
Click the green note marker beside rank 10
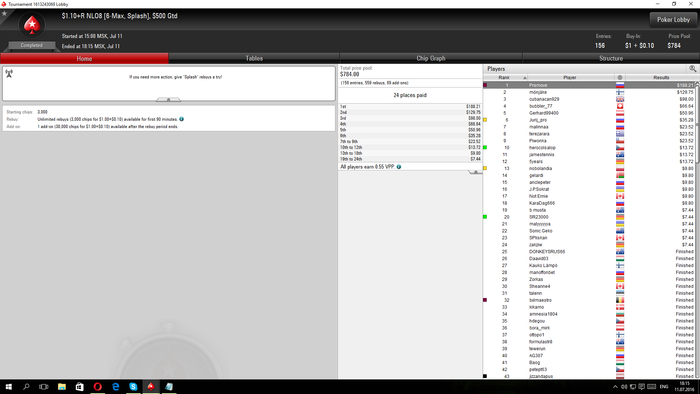coord(485,147)
